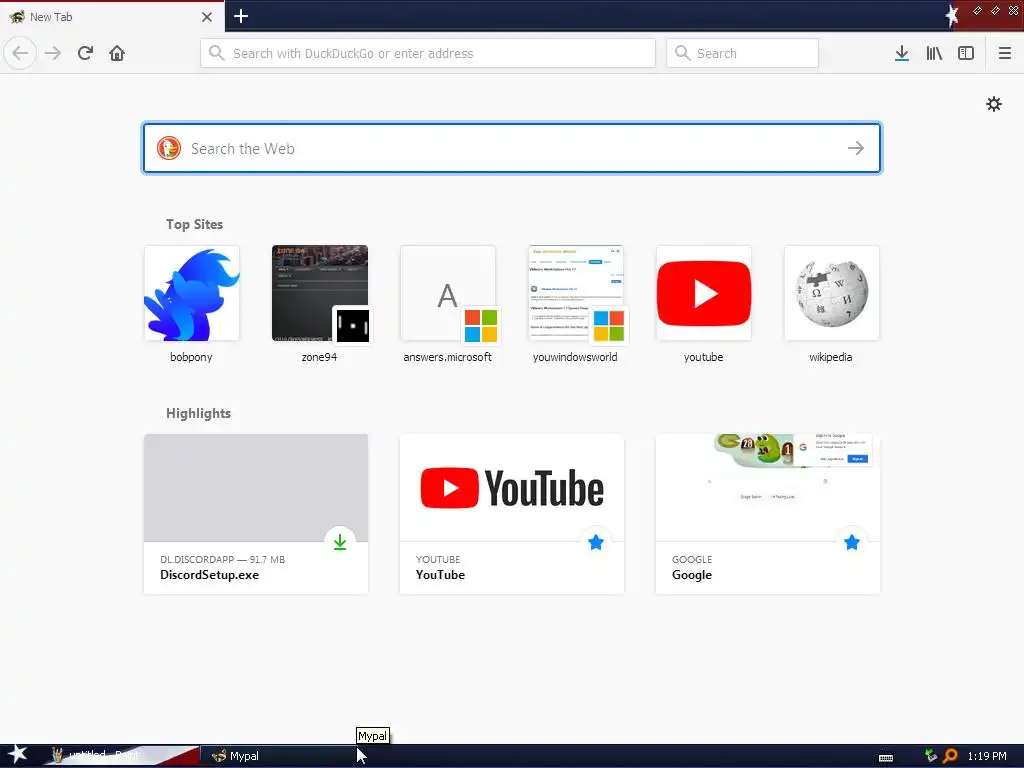The width and height of the screenshot is (1024, 768).
Task: Click DuckDuckGo logo in search field
Action: (168, 148)
